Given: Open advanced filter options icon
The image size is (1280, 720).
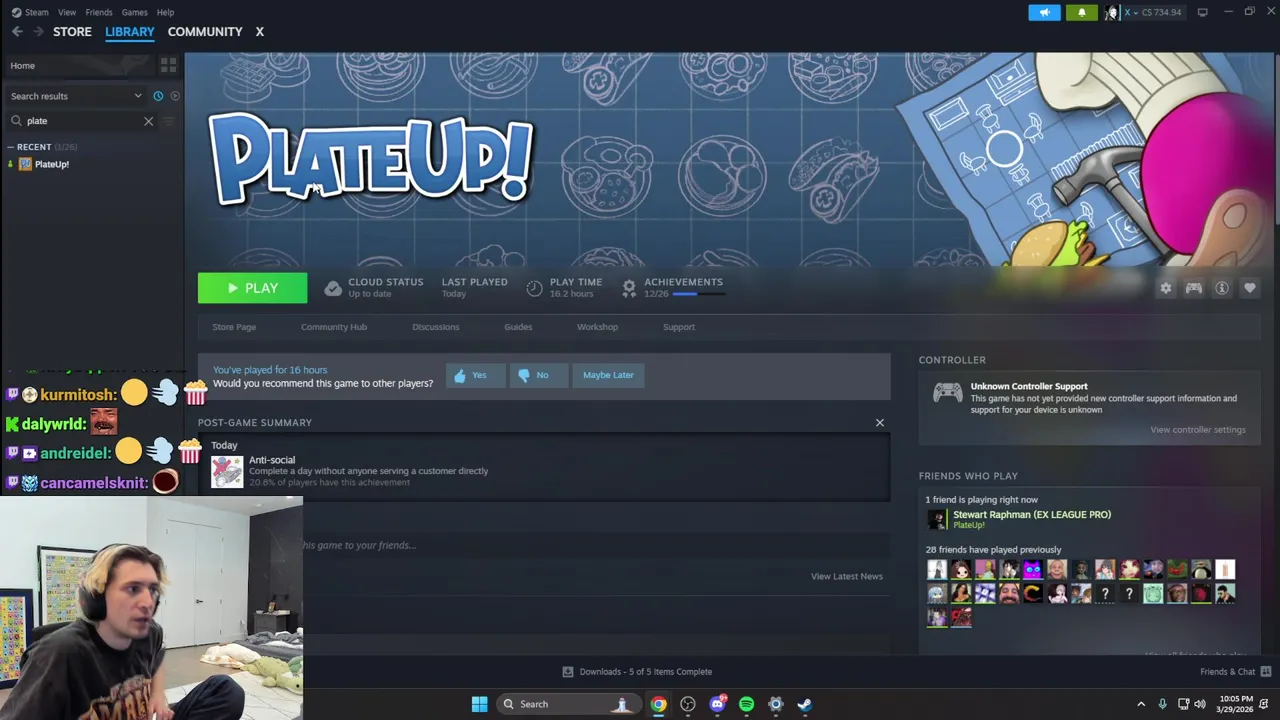Looking at the screenshot, I should pos(168,121).
